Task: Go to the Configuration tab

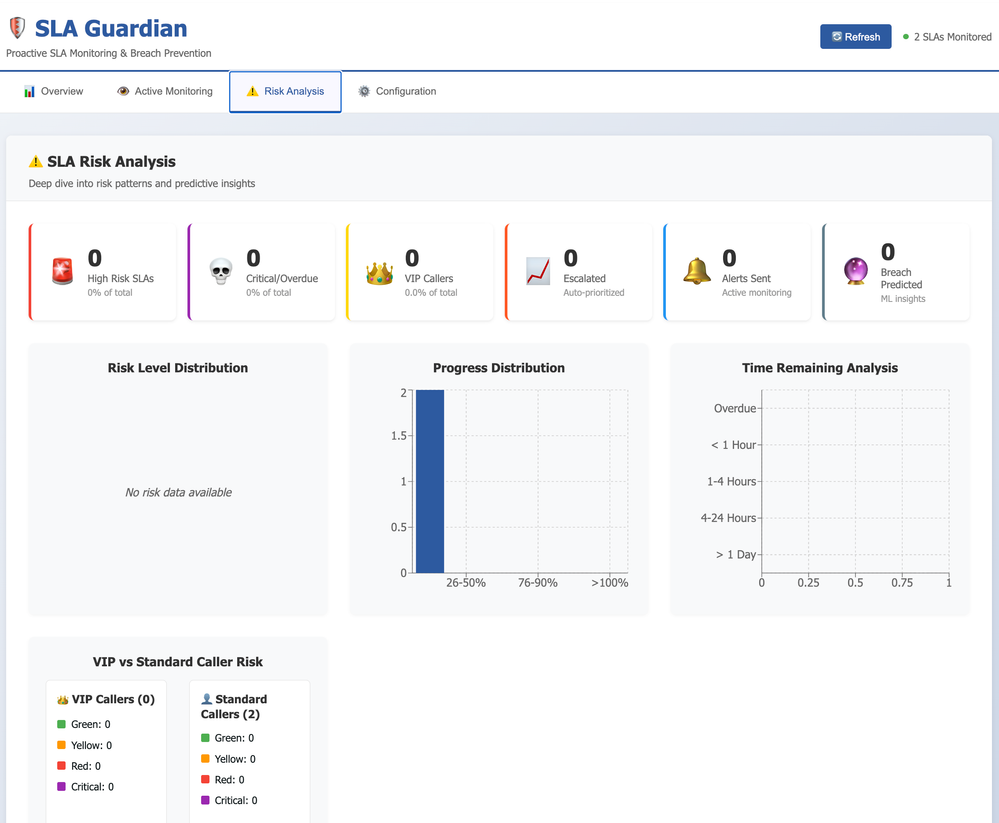Action: pos(397,91)
